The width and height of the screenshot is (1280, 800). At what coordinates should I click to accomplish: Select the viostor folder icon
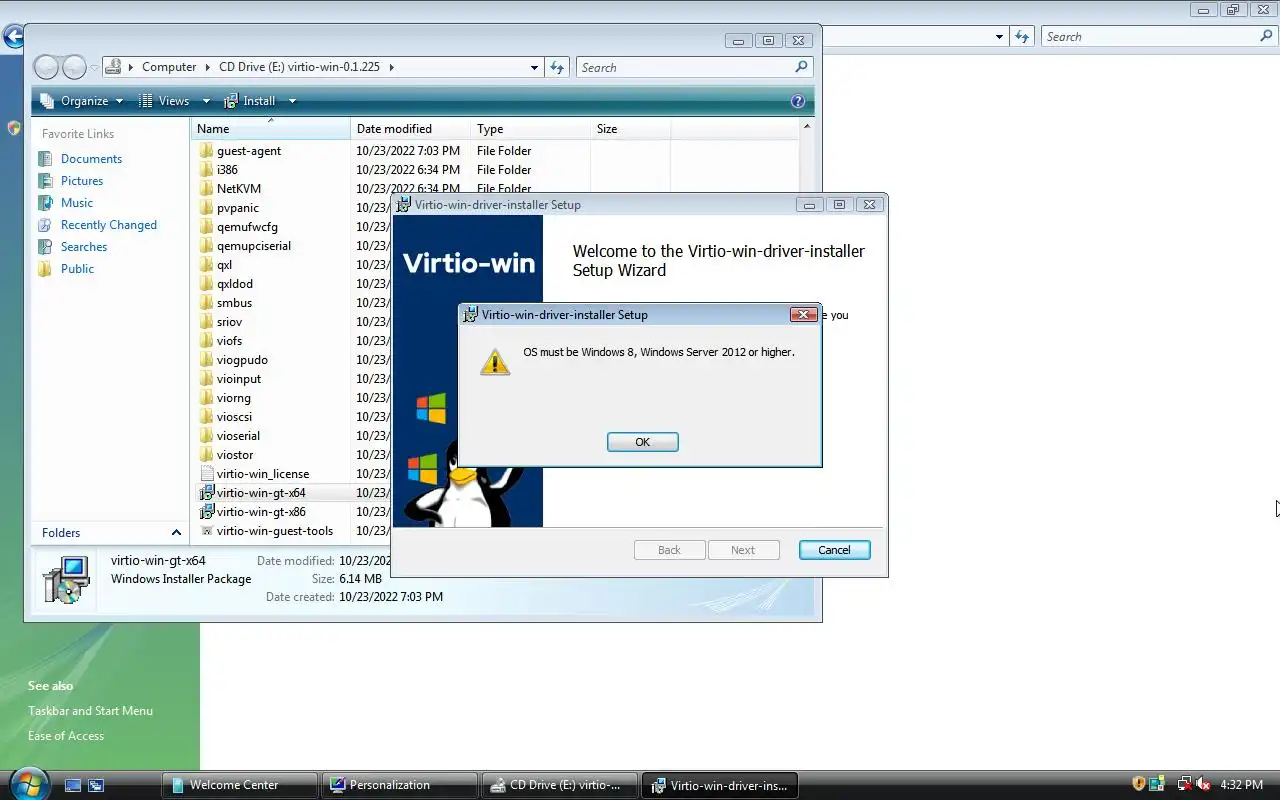pos(206,455)
